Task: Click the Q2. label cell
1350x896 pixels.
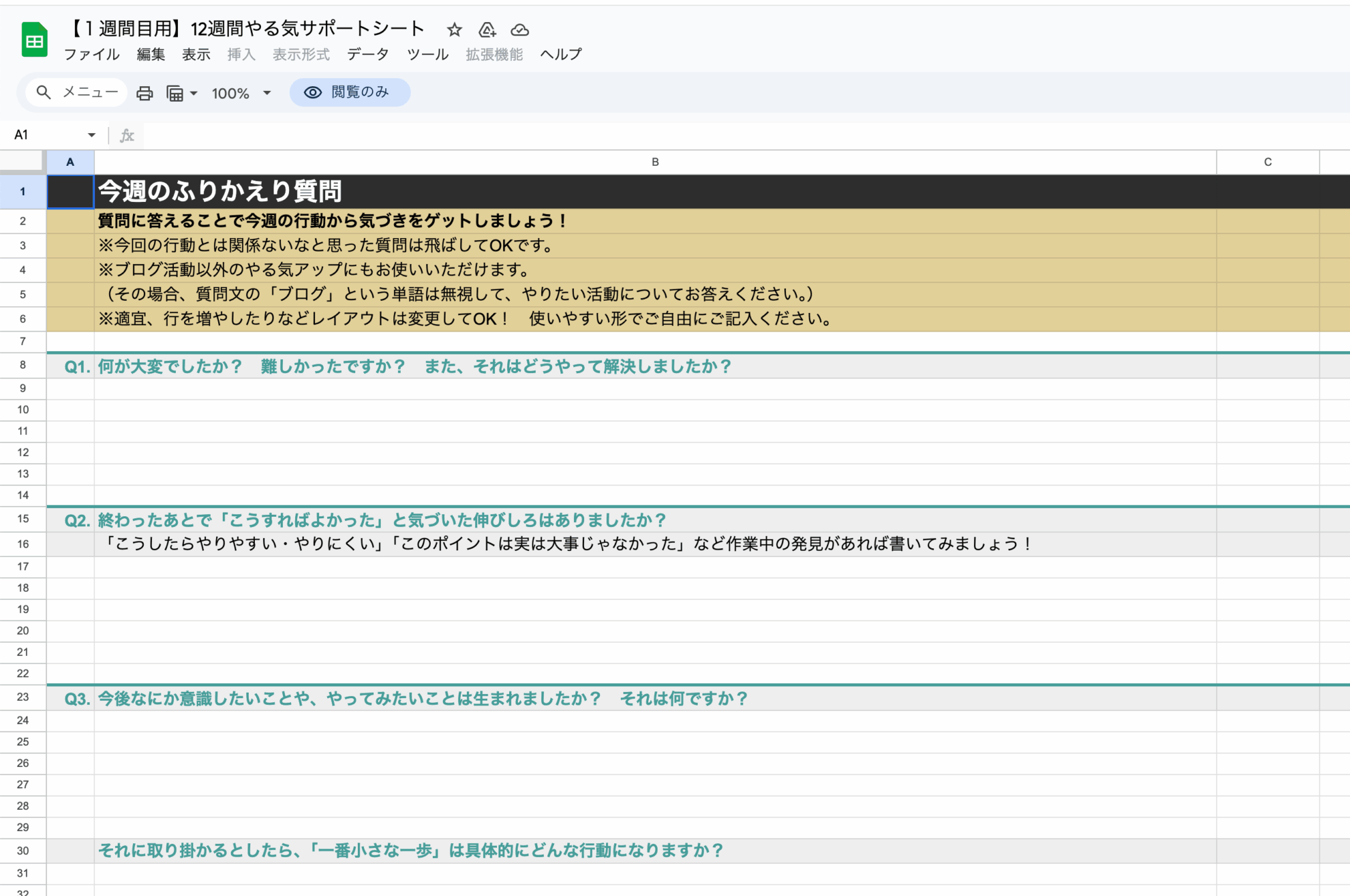Action: point(70,520)
